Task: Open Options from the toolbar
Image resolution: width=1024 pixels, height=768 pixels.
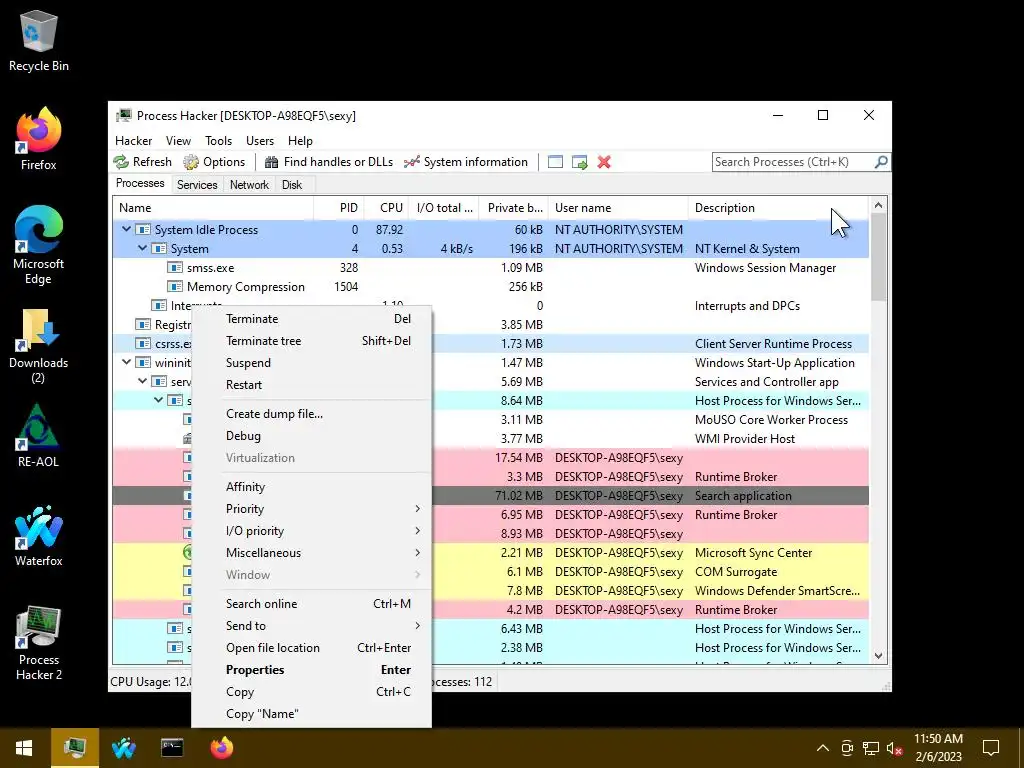Action: (x=214, y=162)
